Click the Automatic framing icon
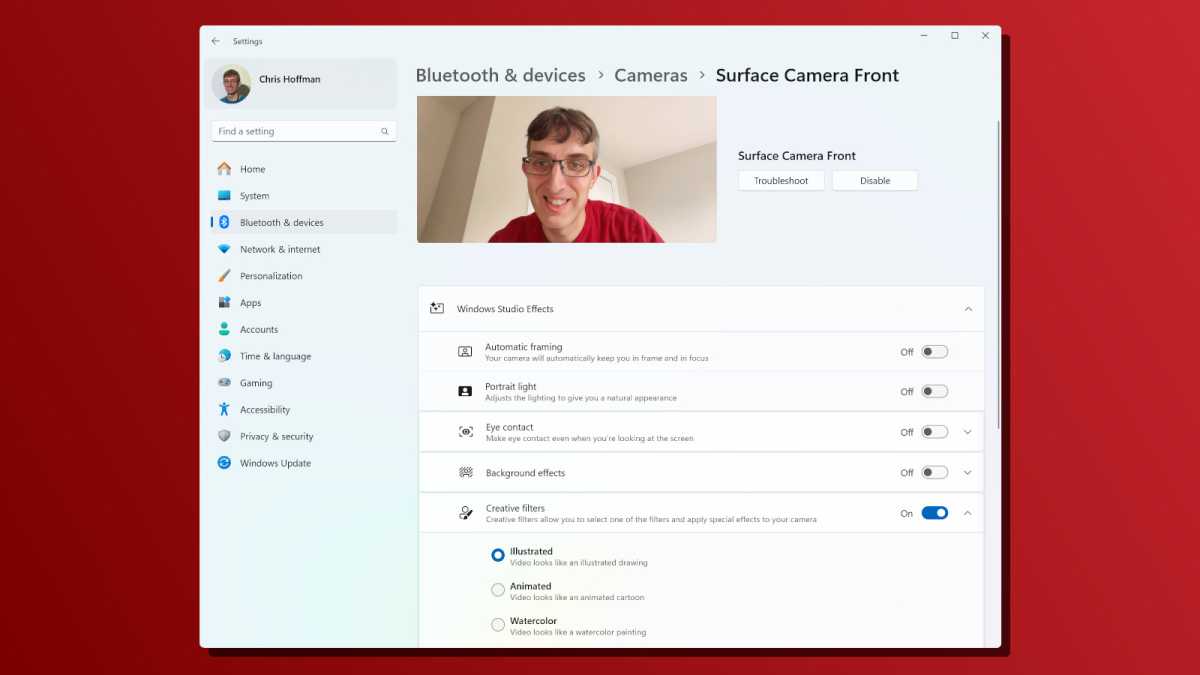This screenshot has width=1200, height=675. [465, 351]
